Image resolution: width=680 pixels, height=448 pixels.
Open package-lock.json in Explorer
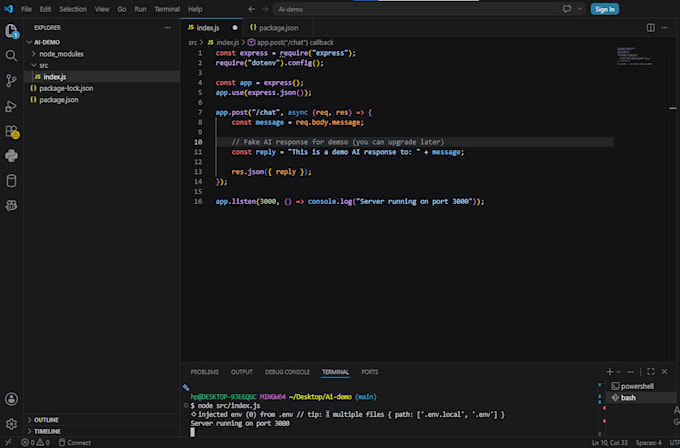point(102,88)
